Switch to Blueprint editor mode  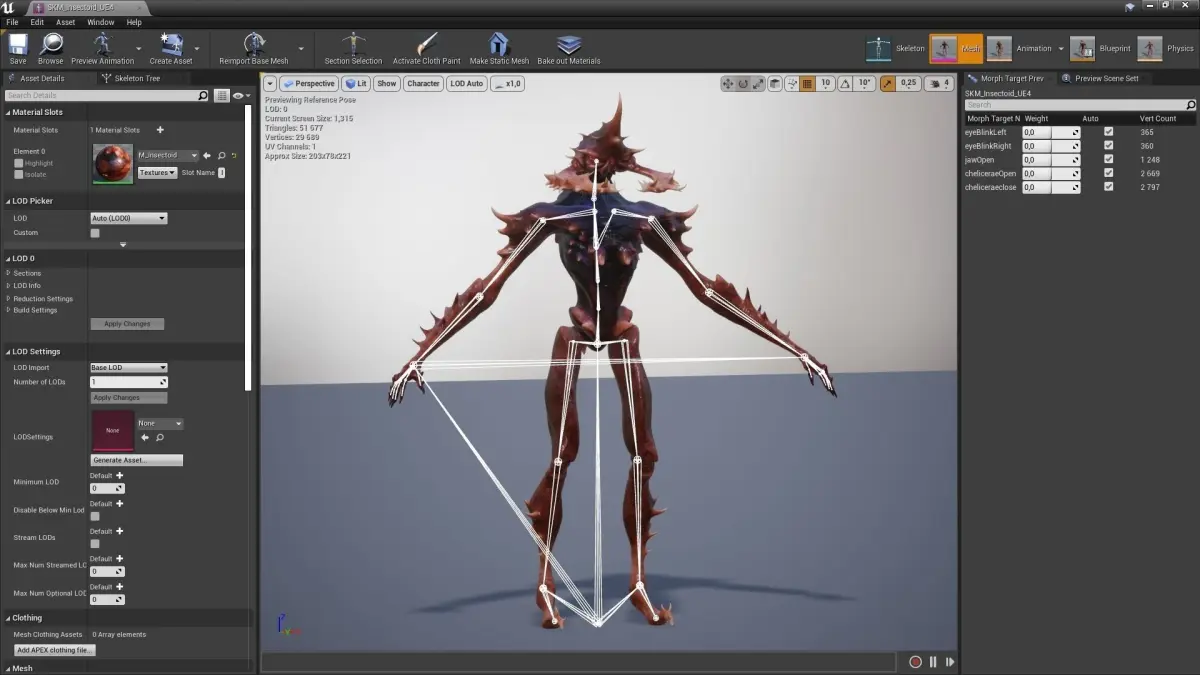point(1100,48)
